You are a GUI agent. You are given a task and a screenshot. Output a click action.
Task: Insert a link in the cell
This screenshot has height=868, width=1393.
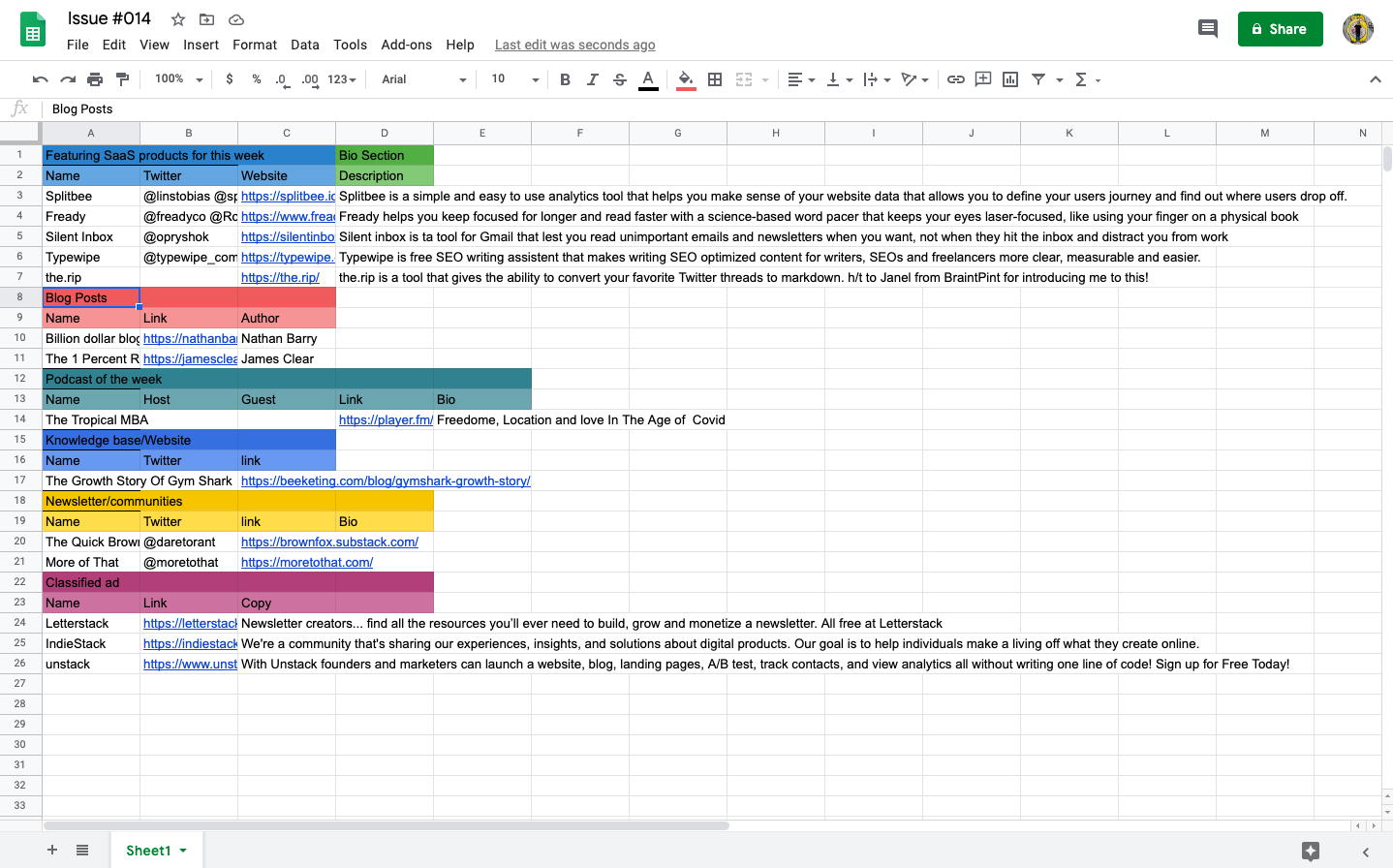(x=956, y=78)
